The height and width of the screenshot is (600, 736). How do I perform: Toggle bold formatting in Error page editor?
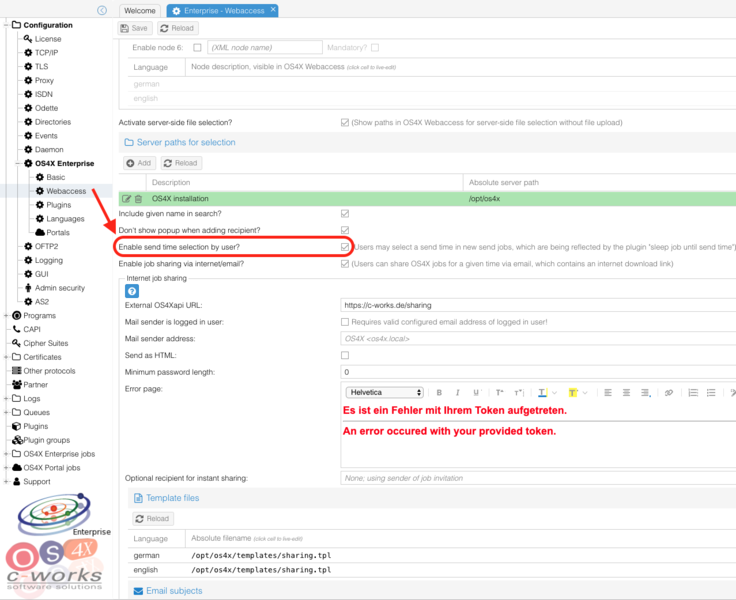tap(440, 393)
